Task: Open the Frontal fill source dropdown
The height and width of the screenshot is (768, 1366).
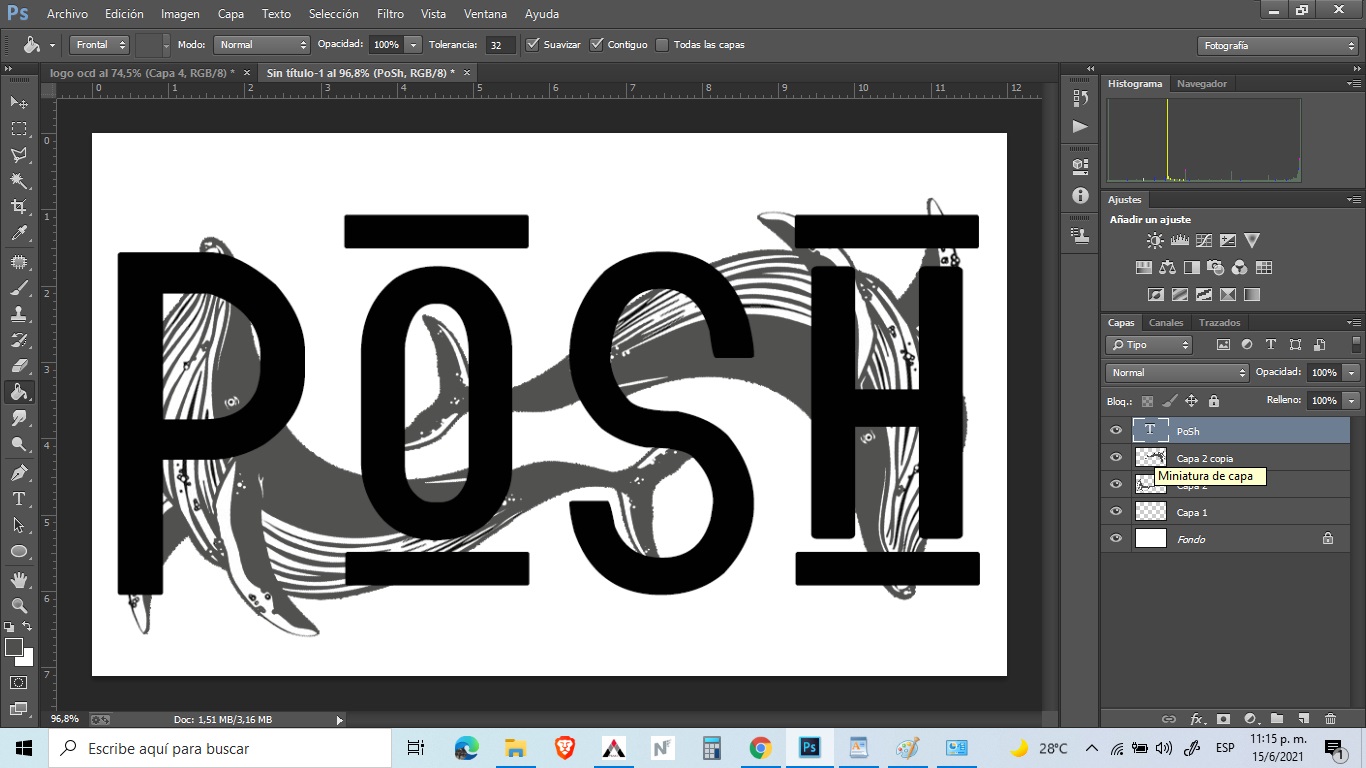Action: pyautogui.click(x=100, y=44)
